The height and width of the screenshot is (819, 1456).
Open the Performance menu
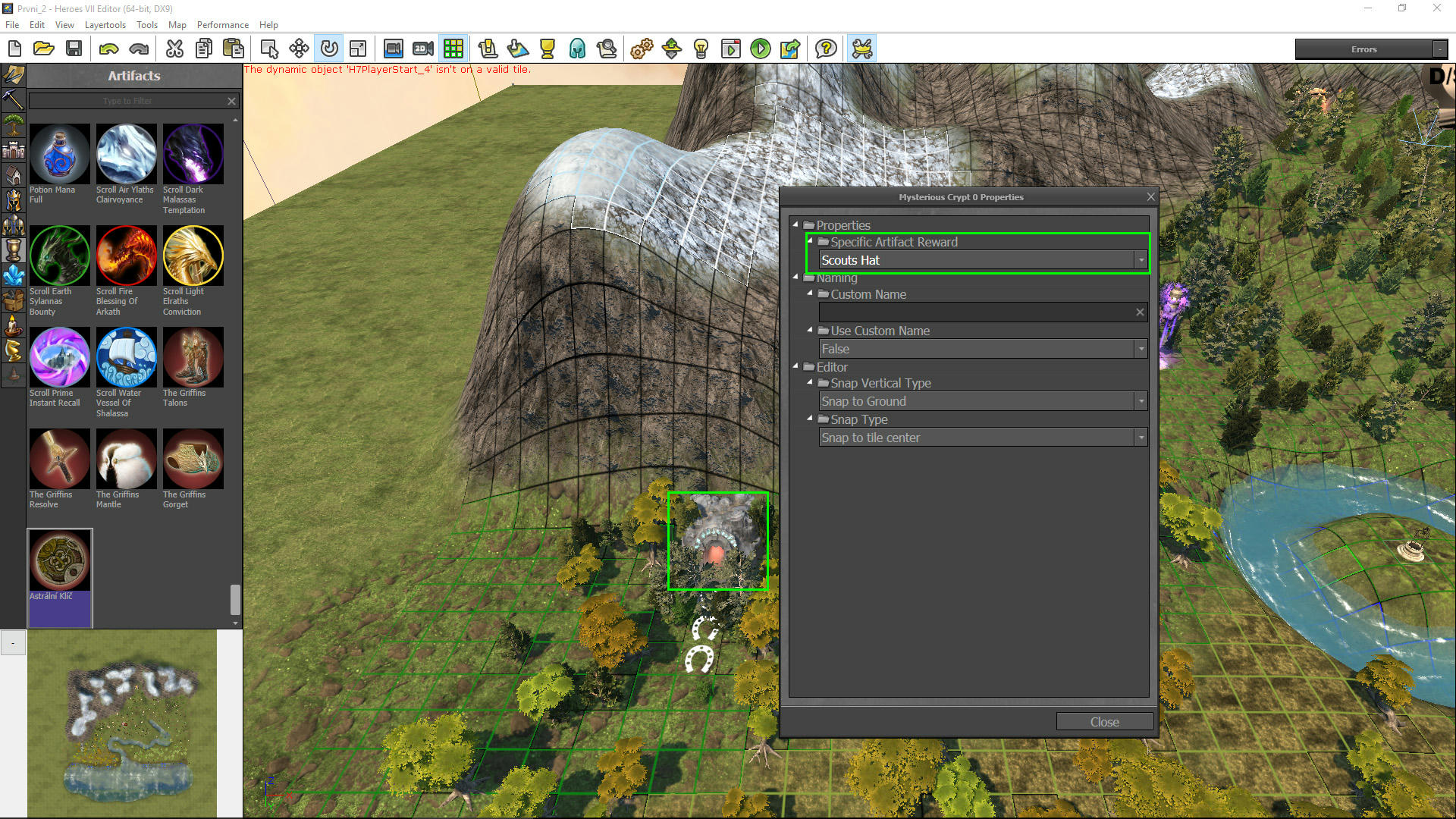coord(222,25)
